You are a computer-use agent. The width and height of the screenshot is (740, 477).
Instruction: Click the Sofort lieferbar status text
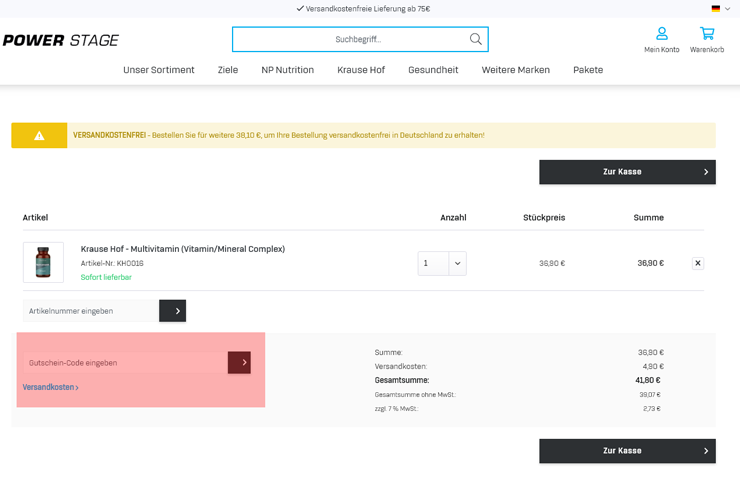(106, 277)
